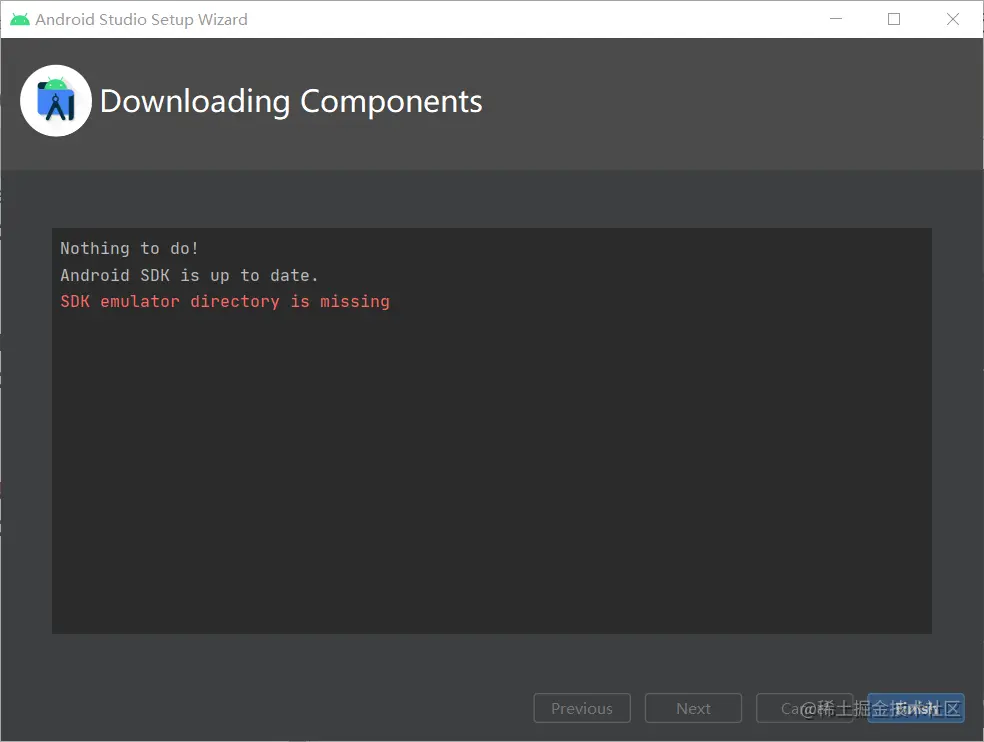The height and width of the screenshot is (742, 984).
Task: Click the Android robot logo in the header
Action: coord(55,100)
